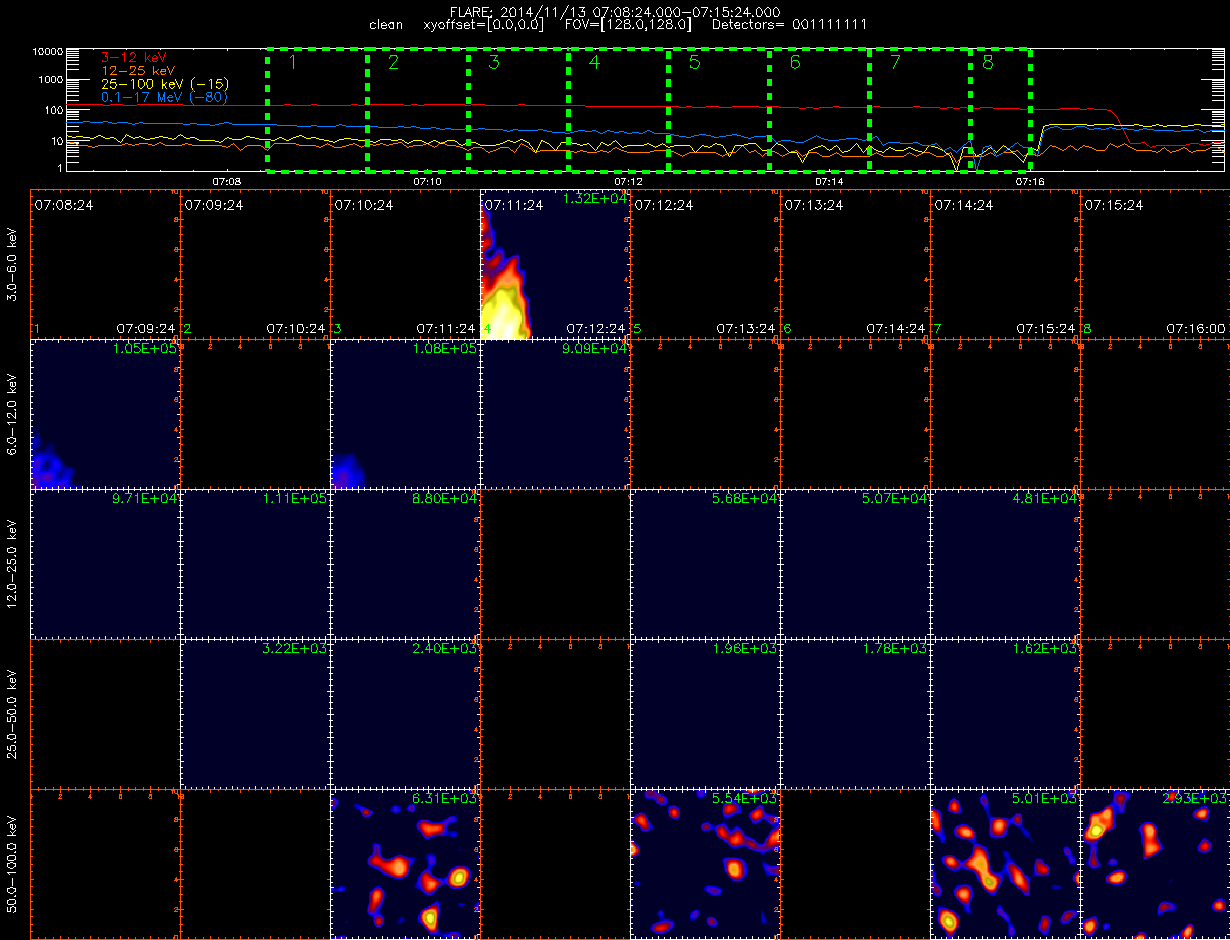
Task: Open the image panel with peak 2.40E+03
Action: pyautogui.click(x=406, y=715)
